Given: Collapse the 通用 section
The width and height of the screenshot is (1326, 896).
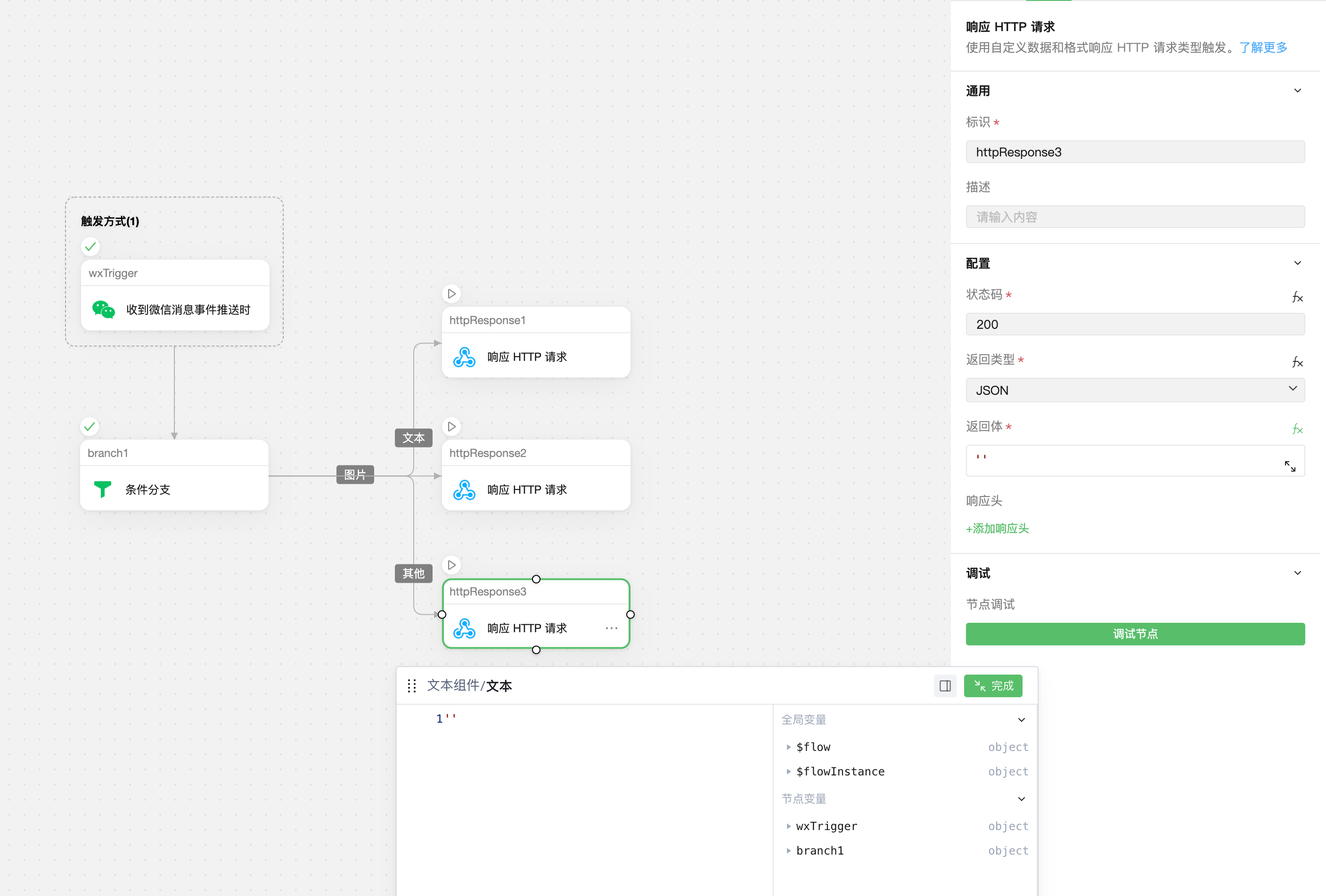Looking at the screenshot, I should pos(1297,91).
